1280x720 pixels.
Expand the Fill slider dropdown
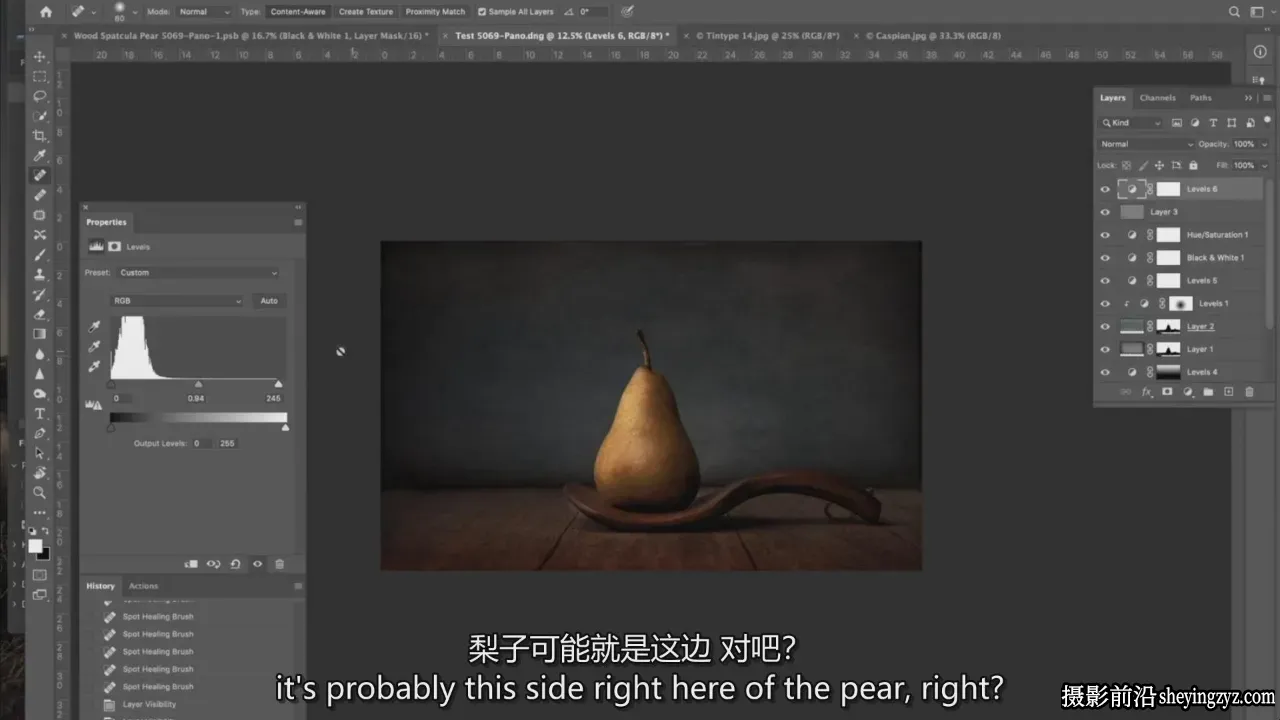[x=1264, y=165]
